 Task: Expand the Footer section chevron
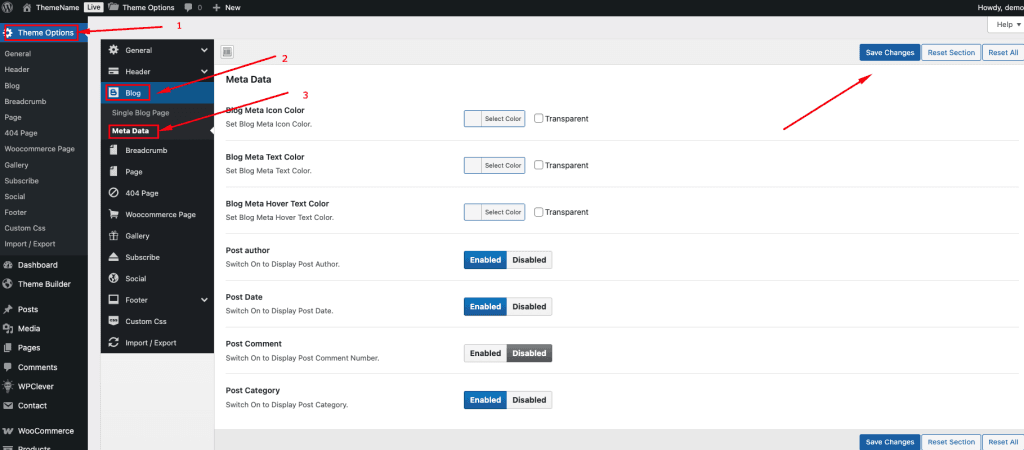[x=204, y=300]
